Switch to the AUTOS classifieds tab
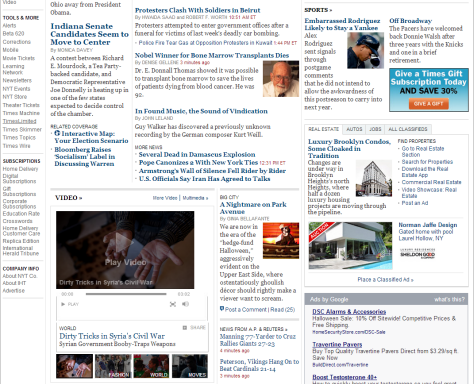Viewport: 474px width, 384px height. 354,129
